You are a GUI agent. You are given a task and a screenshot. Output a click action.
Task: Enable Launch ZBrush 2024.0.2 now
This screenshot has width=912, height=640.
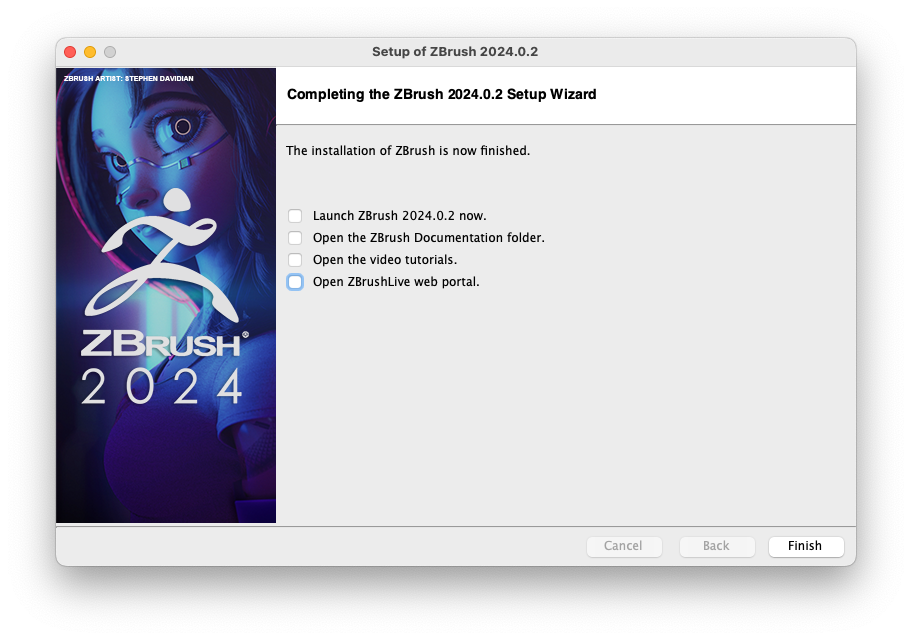[x=295, y=215]
